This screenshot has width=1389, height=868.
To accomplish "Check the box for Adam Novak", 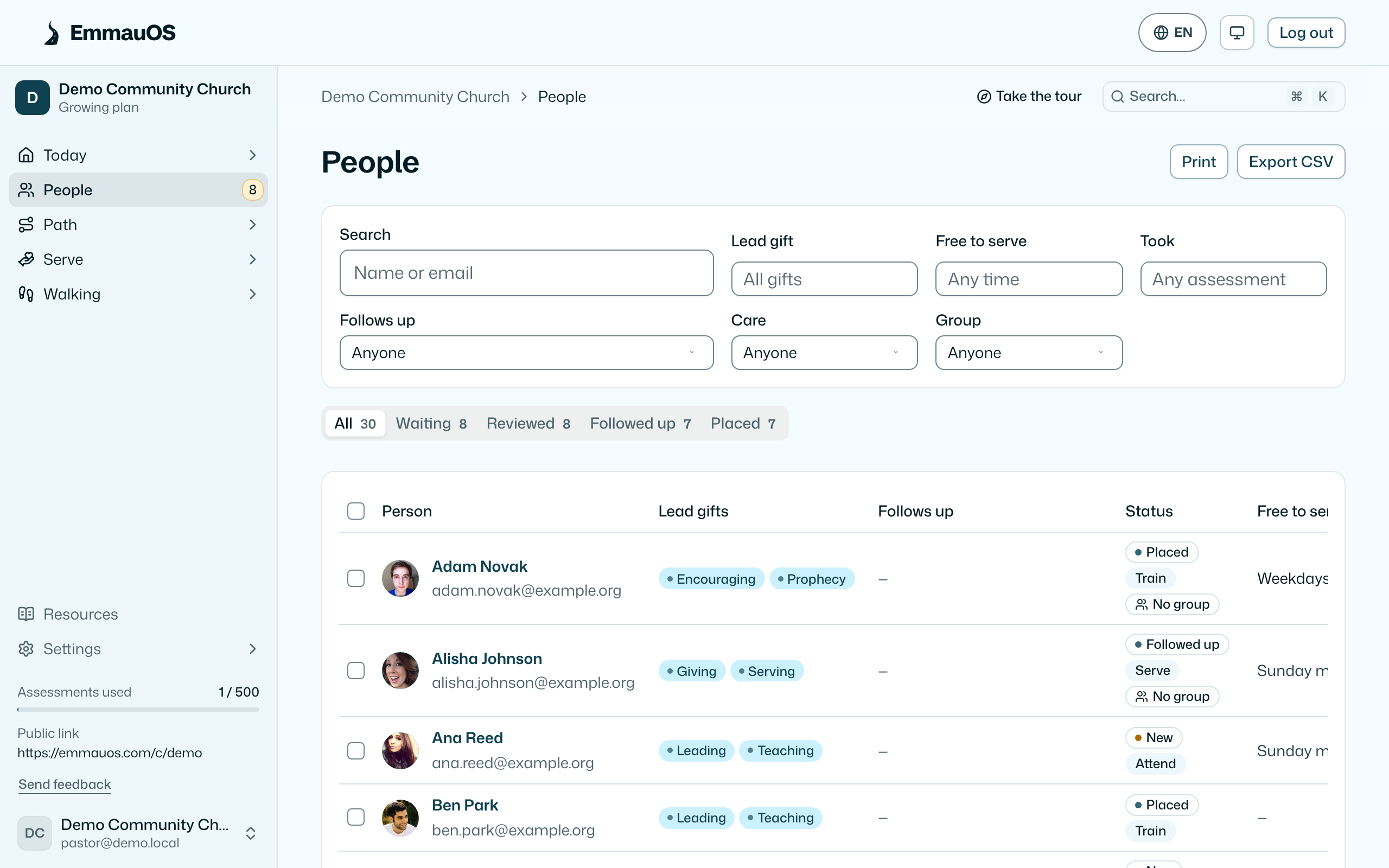I will click(x=356, y=578).
